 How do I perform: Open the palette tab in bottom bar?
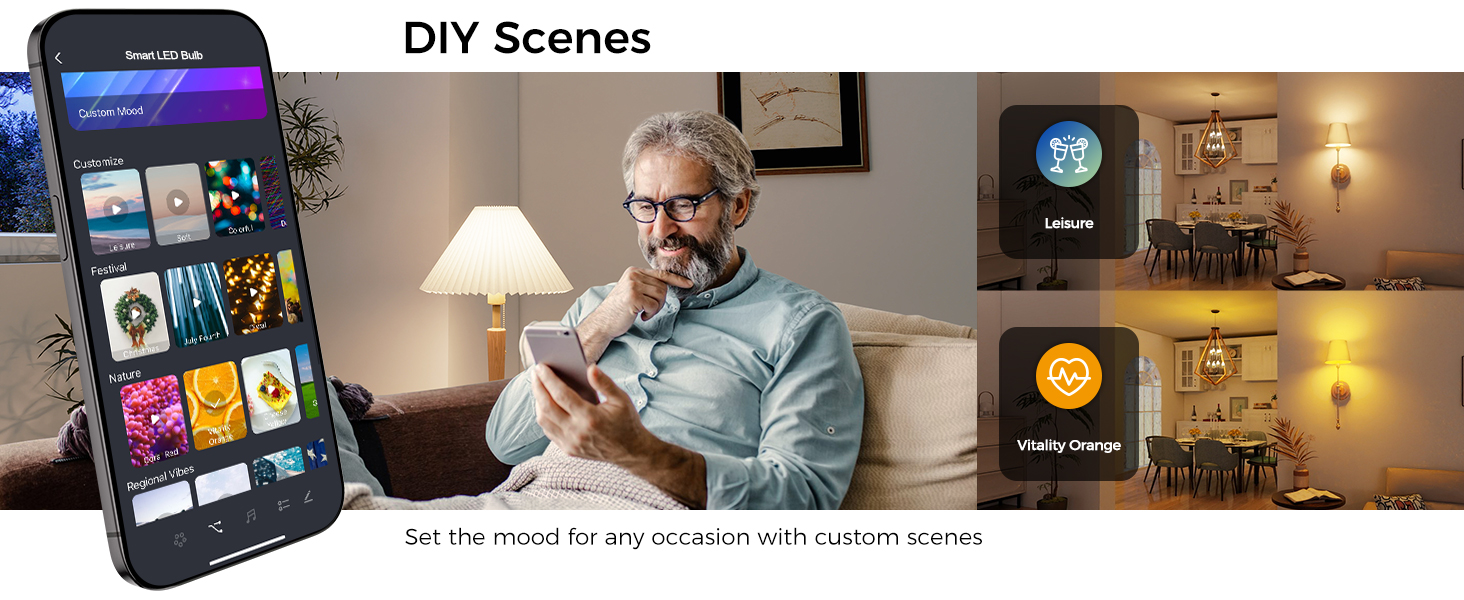pos(180,540)
